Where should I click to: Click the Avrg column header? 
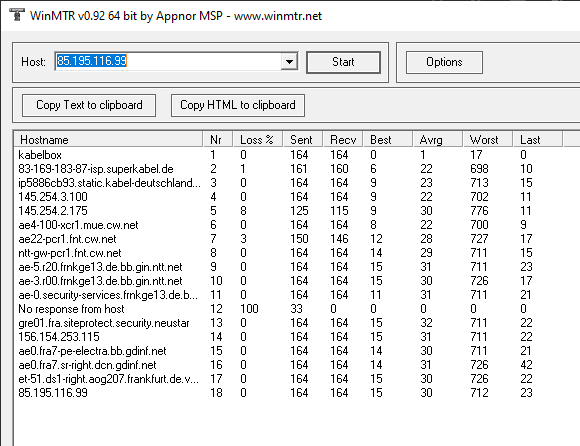pyautogui.click(x=438, y=139)
